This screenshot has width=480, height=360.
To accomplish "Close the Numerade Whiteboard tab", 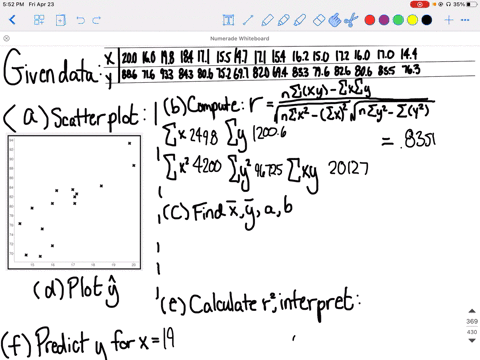I will pyautogui.click(x=6, y=38).
